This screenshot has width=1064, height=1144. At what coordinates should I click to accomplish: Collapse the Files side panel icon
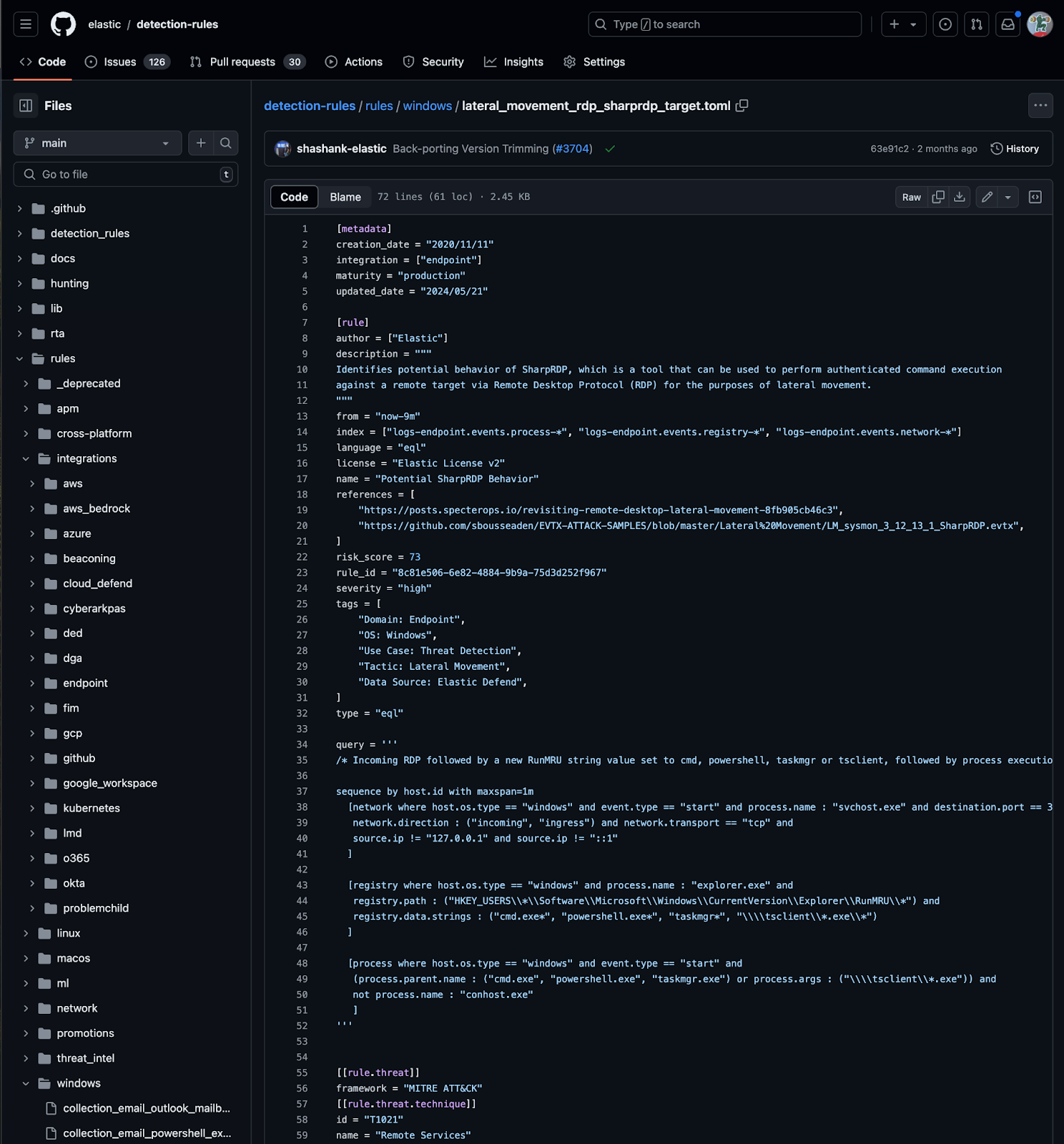pyautogui.click(x=26, y=106)
